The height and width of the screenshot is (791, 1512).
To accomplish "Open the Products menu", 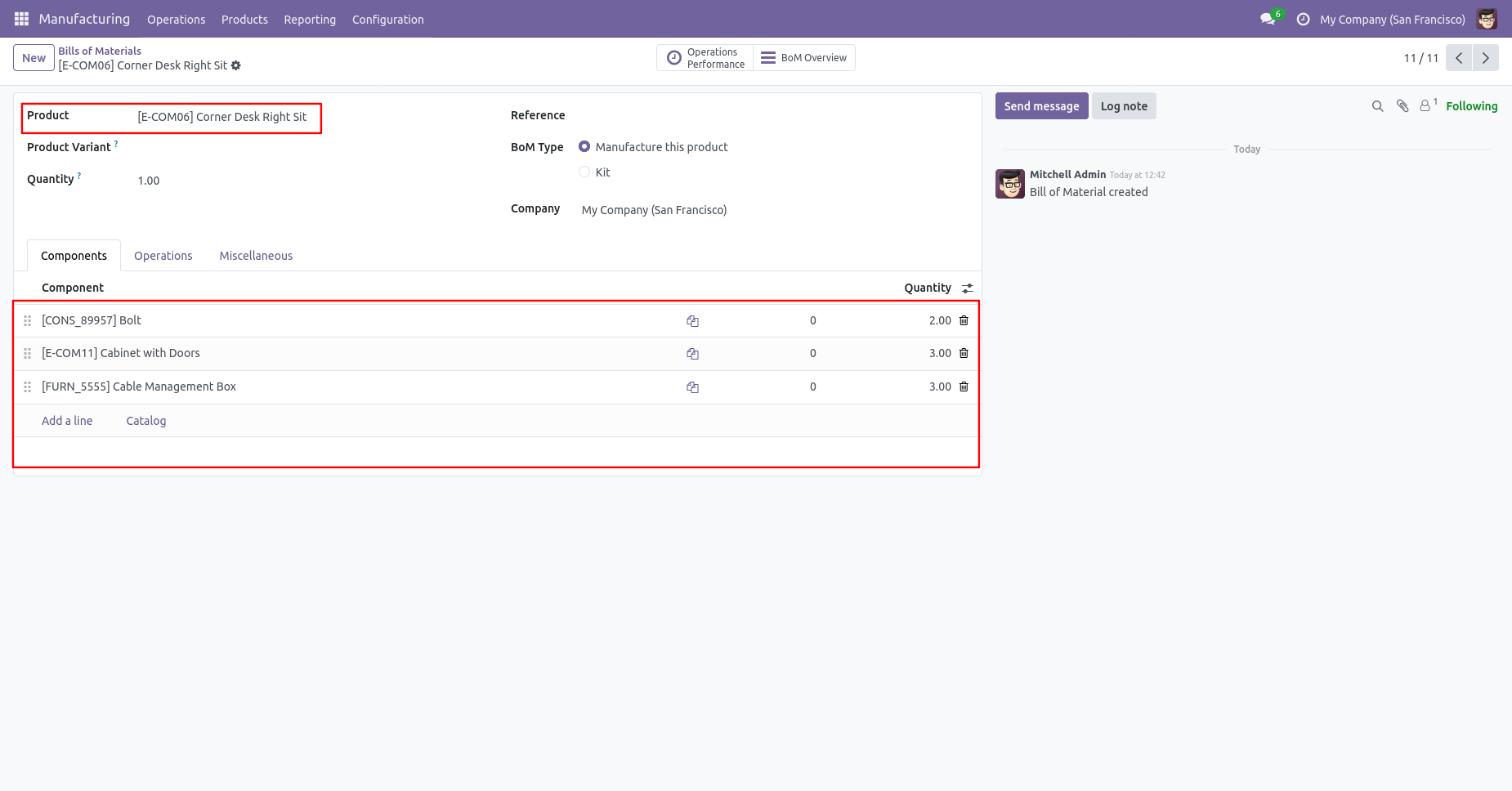I will [244, 19].
